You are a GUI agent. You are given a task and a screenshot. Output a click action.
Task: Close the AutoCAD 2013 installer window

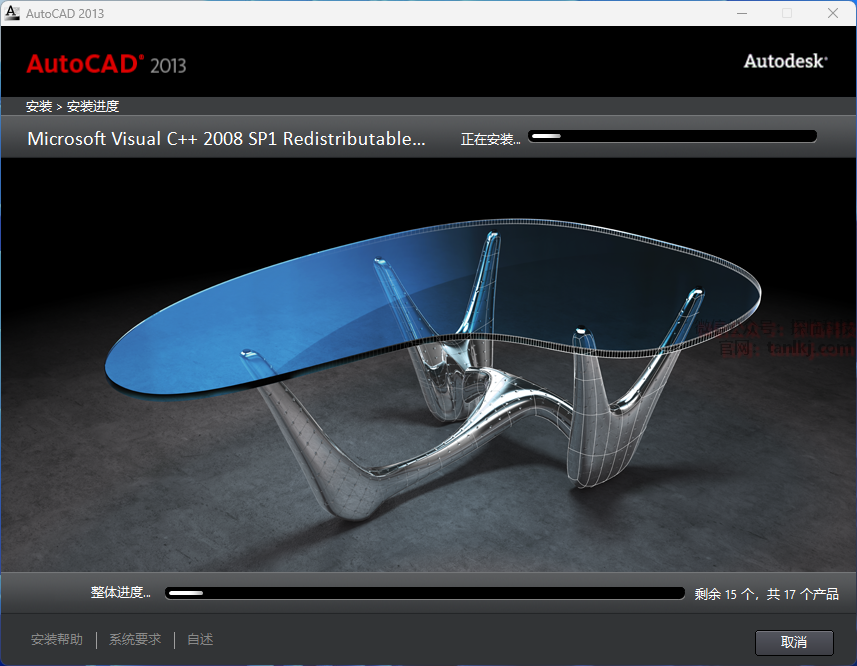[832, 13]
